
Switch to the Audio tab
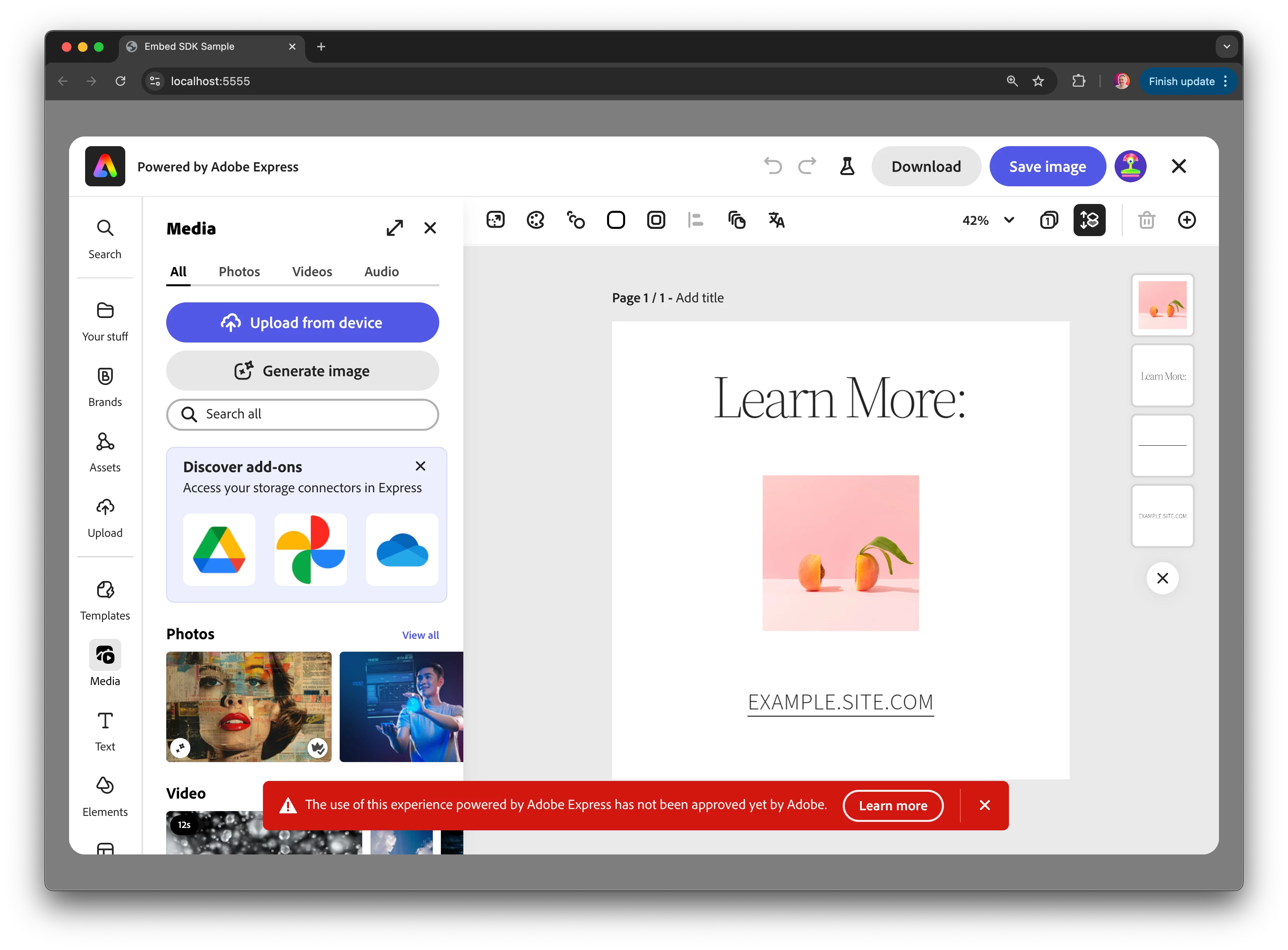381,271
